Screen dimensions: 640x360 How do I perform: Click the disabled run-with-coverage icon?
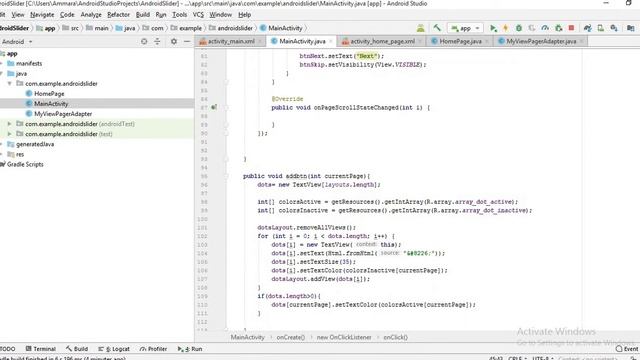click(x=531, y=28)
